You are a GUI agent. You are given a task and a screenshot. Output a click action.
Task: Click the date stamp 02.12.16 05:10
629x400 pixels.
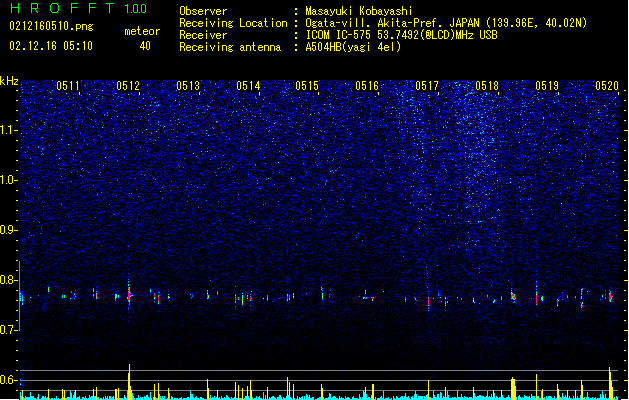pyautogui.click(x=51, y=46)
